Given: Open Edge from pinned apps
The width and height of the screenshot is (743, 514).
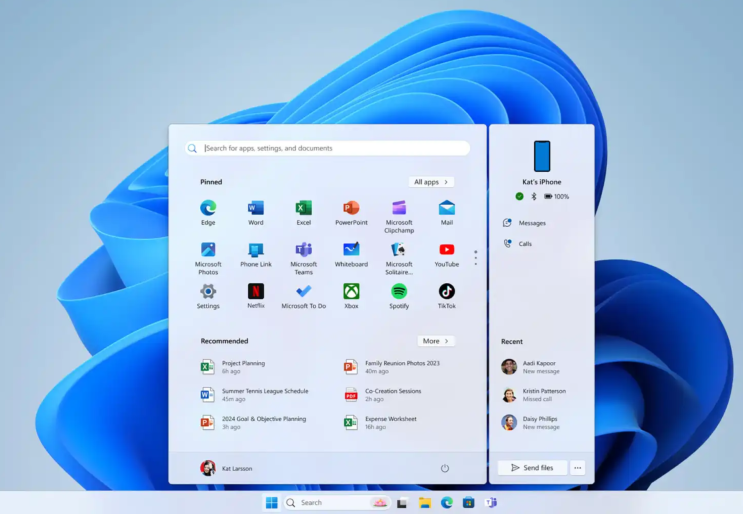Looking at the screenshot, I should [208, 212].
